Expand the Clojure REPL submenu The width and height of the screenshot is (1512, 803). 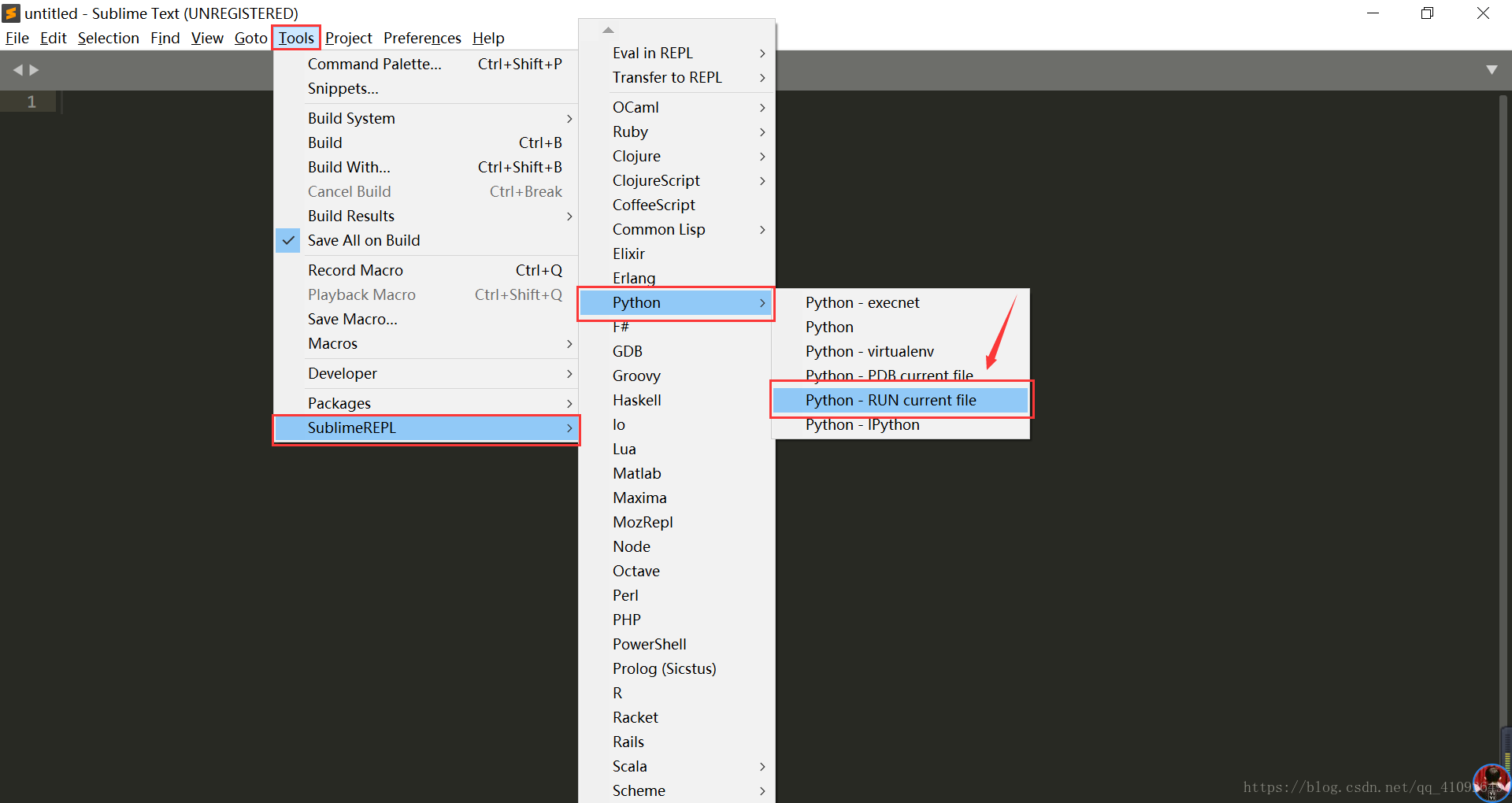pos(676,156)
